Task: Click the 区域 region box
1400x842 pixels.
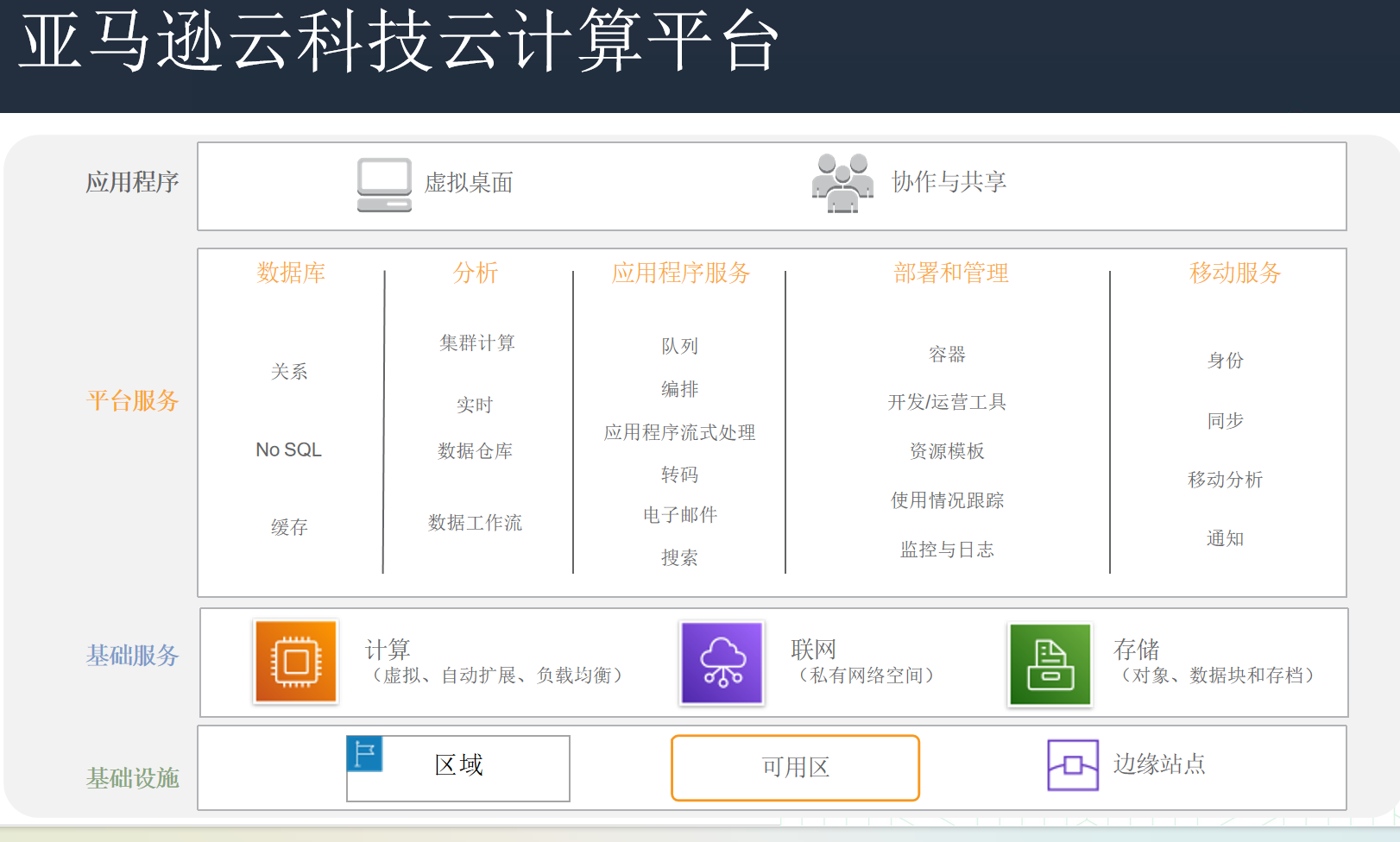Action: (x=458, y=766)
